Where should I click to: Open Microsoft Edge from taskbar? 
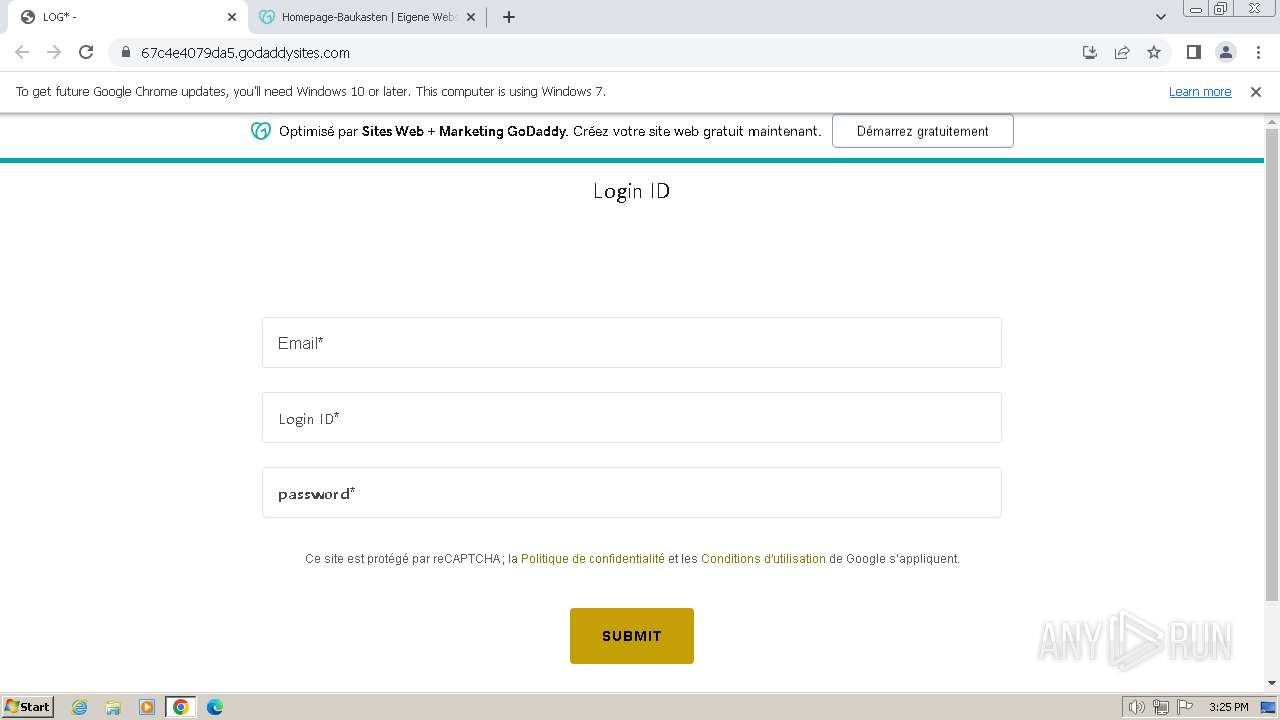[215, 707]
